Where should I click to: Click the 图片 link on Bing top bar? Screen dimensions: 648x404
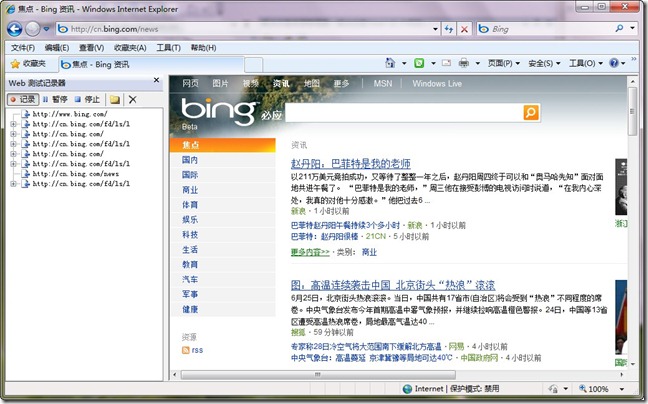pos(220,83)
